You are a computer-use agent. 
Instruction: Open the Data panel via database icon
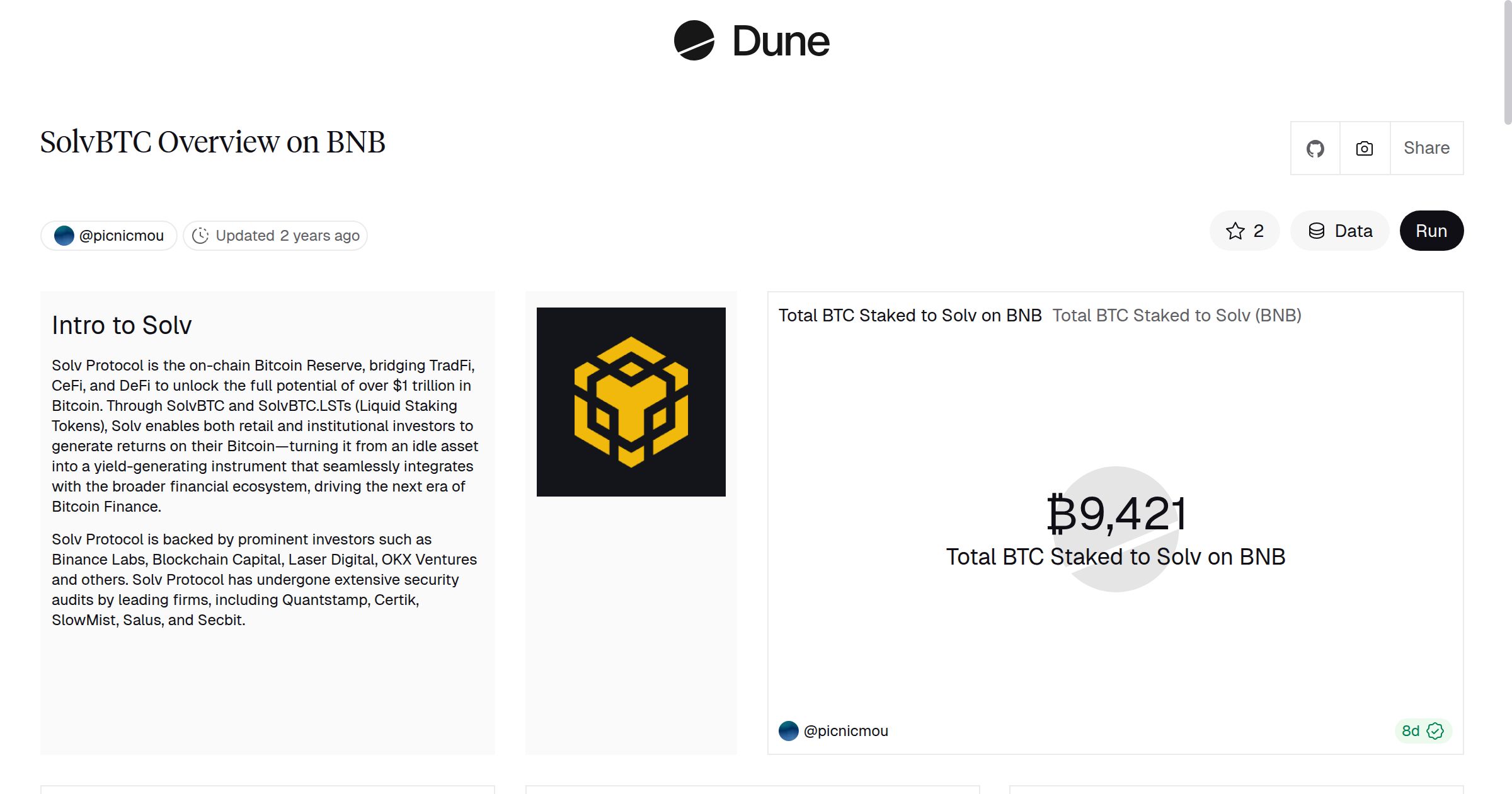[x=1339, y=231]
